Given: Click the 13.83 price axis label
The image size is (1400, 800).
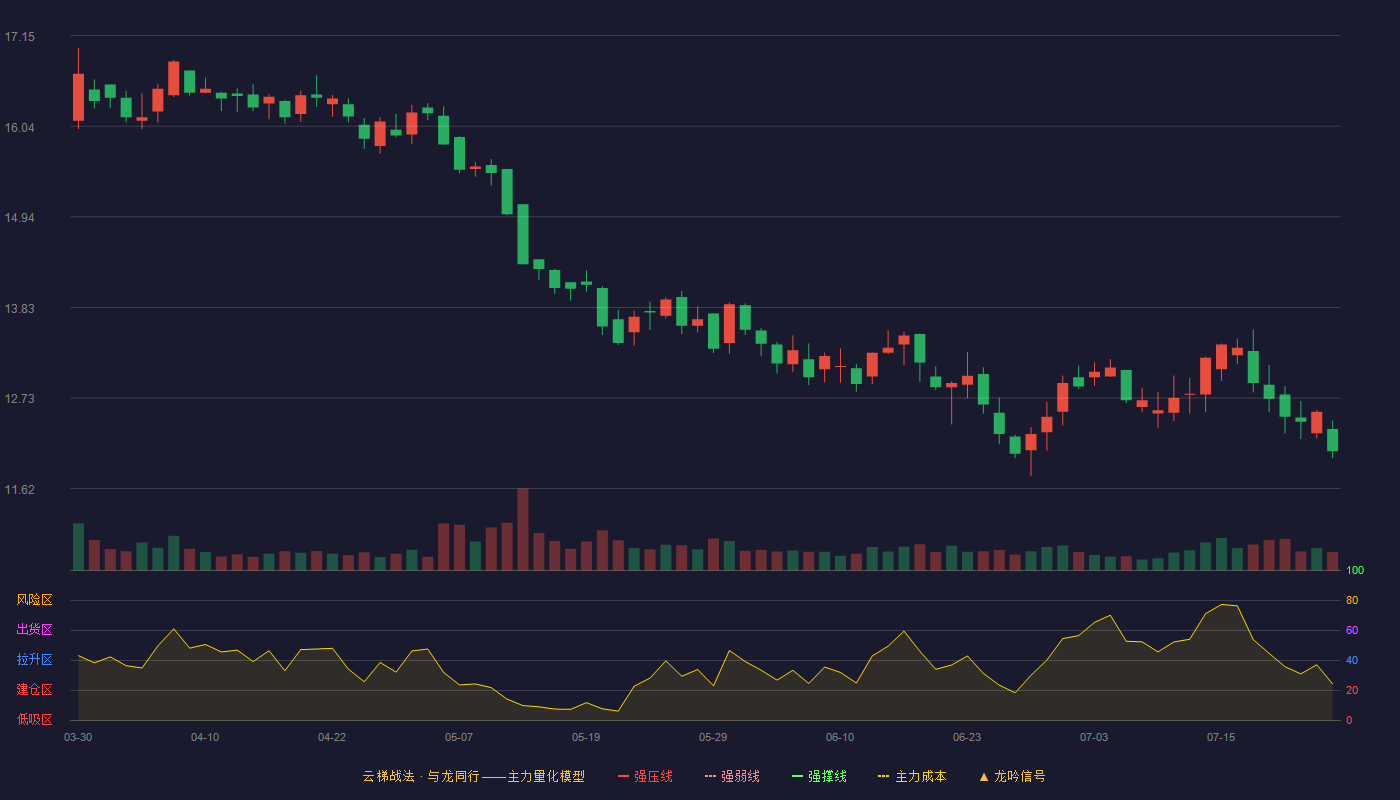Looking at the screenshot, I should (x=20, y=308).
